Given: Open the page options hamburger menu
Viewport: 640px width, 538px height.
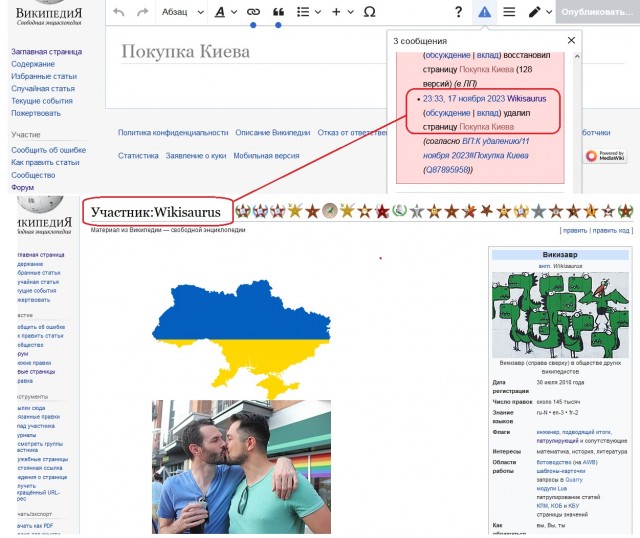Looking at the screenshot, I should click(509, 12).
